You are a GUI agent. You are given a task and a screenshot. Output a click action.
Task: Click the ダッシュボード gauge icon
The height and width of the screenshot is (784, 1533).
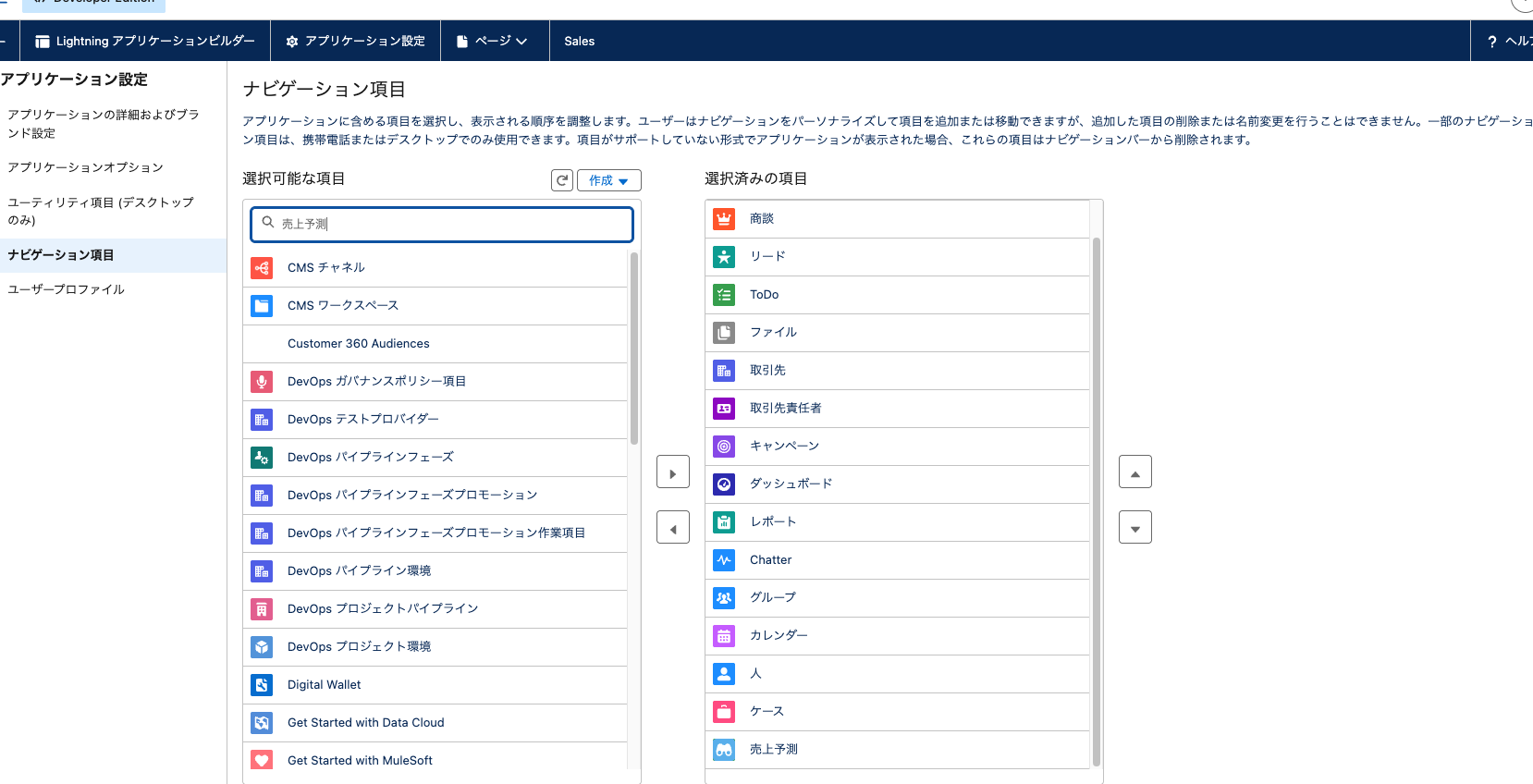point(724,484)
